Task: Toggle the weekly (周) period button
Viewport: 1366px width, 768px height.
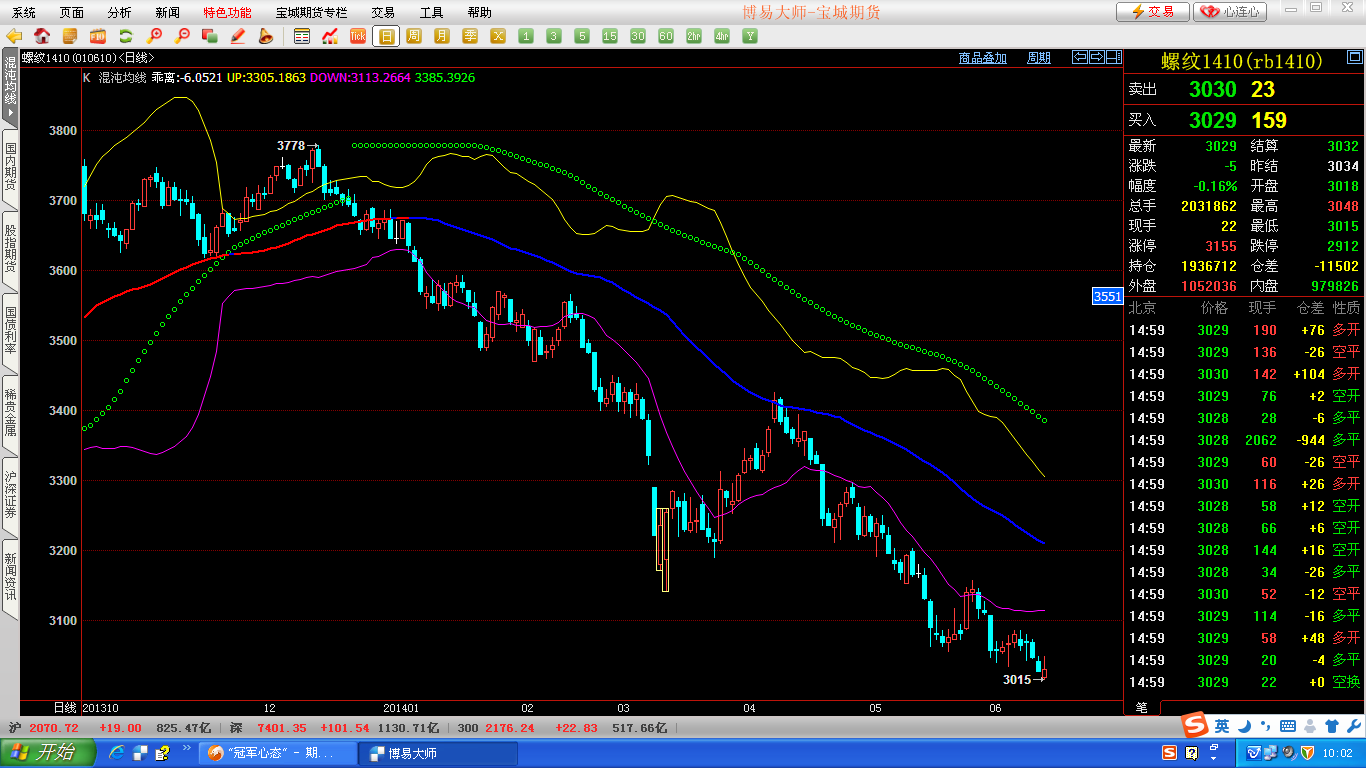Action: click(414, 36)
